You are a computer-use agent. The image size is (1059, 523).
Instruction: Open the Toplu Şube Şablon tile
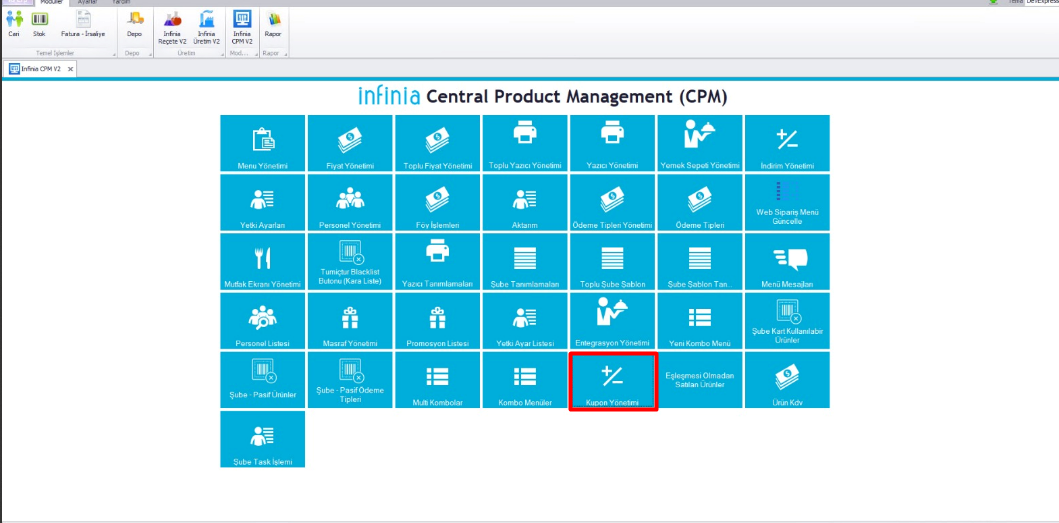click(x=612, y=262)
